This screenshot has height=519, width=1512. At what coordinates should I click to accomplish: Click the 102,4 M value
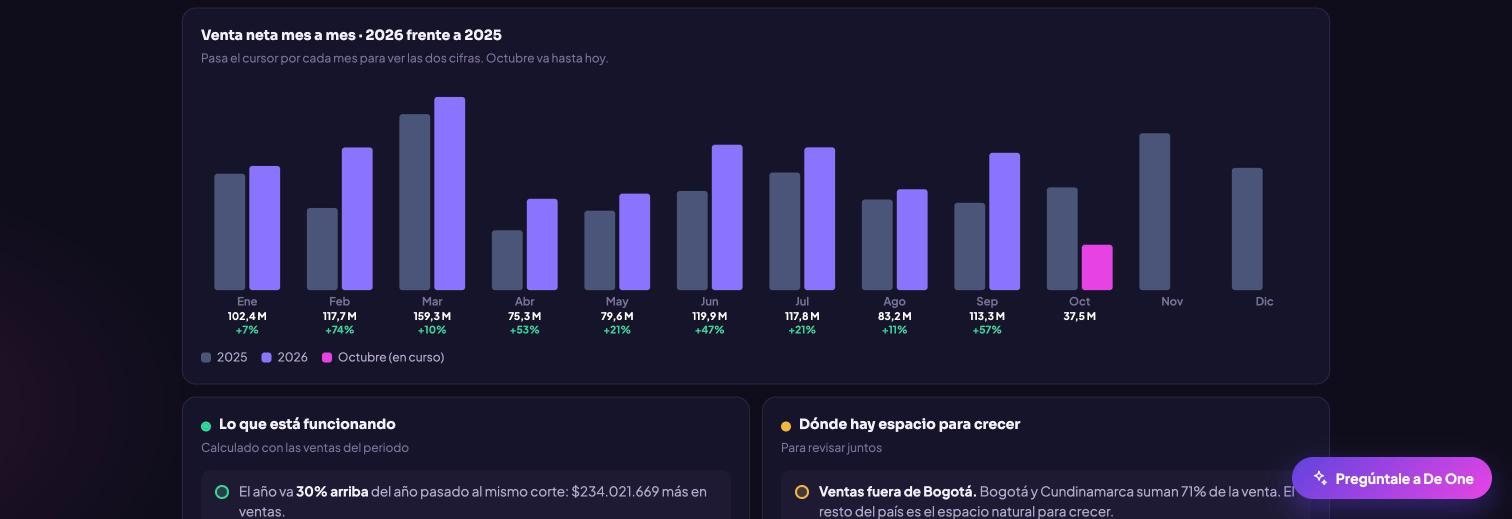[x=247, y=316]
